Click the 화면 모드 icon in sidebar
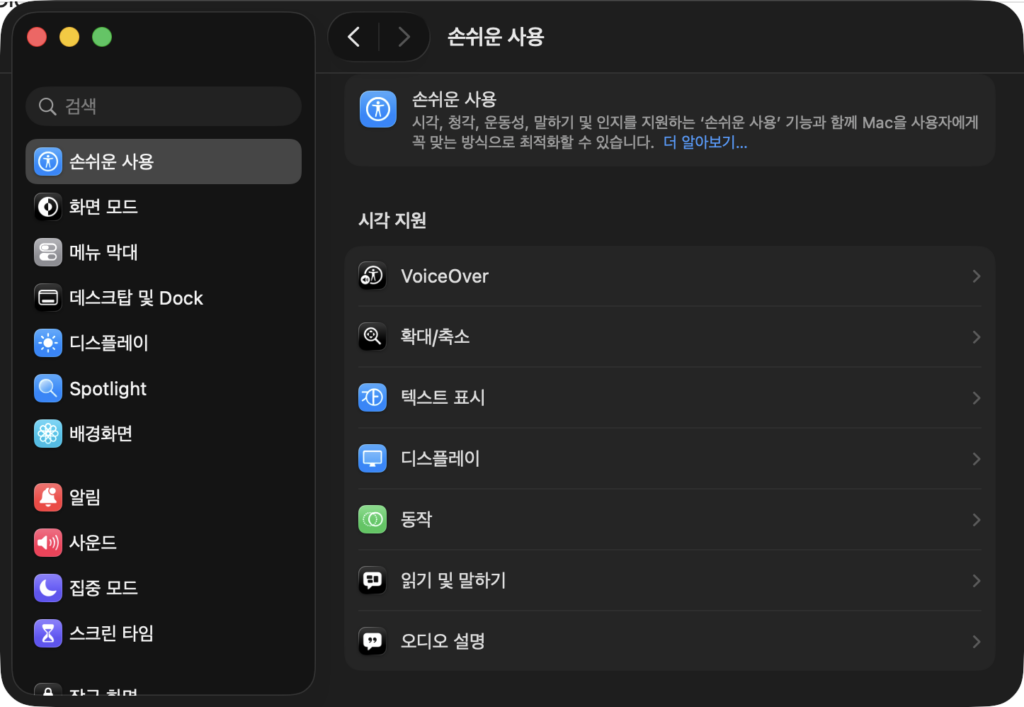The width and height of the screenshot is (1024, 707). 48,207
